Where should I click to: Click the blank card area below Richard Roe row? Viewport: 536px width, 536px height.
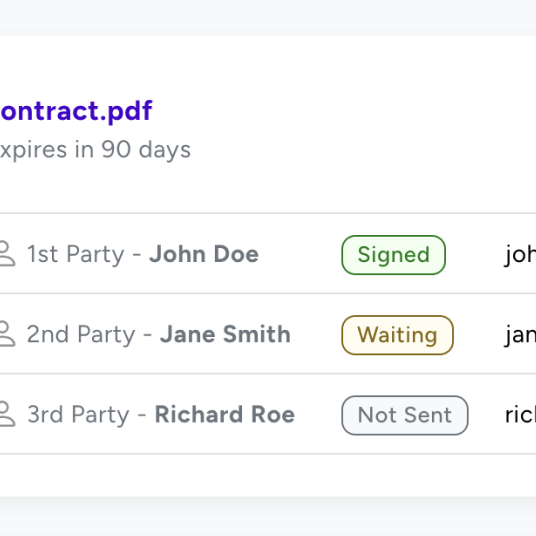pos(268,475)
